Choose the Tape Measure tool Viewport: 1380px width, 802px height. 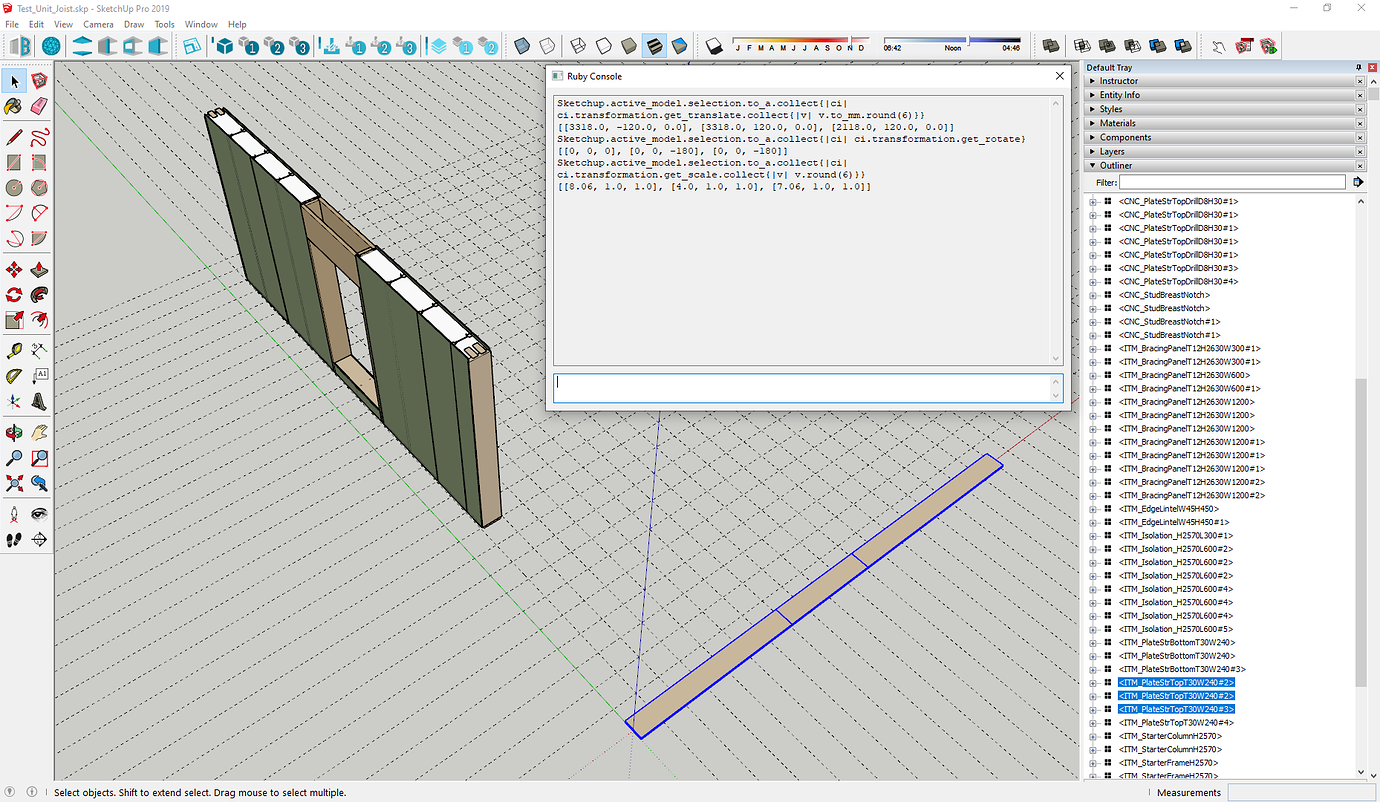click(x=15, y=350)
